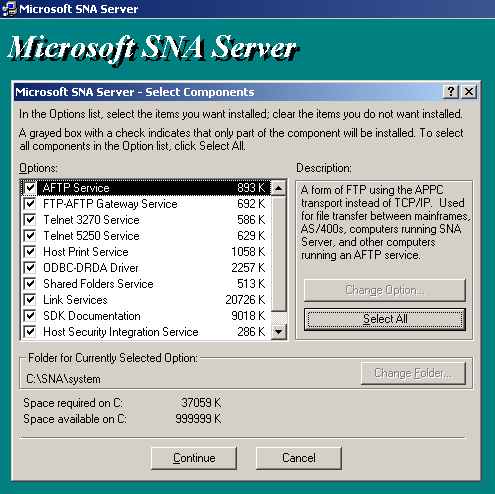Select the Telnet 5250 Service row

(146, 236)
